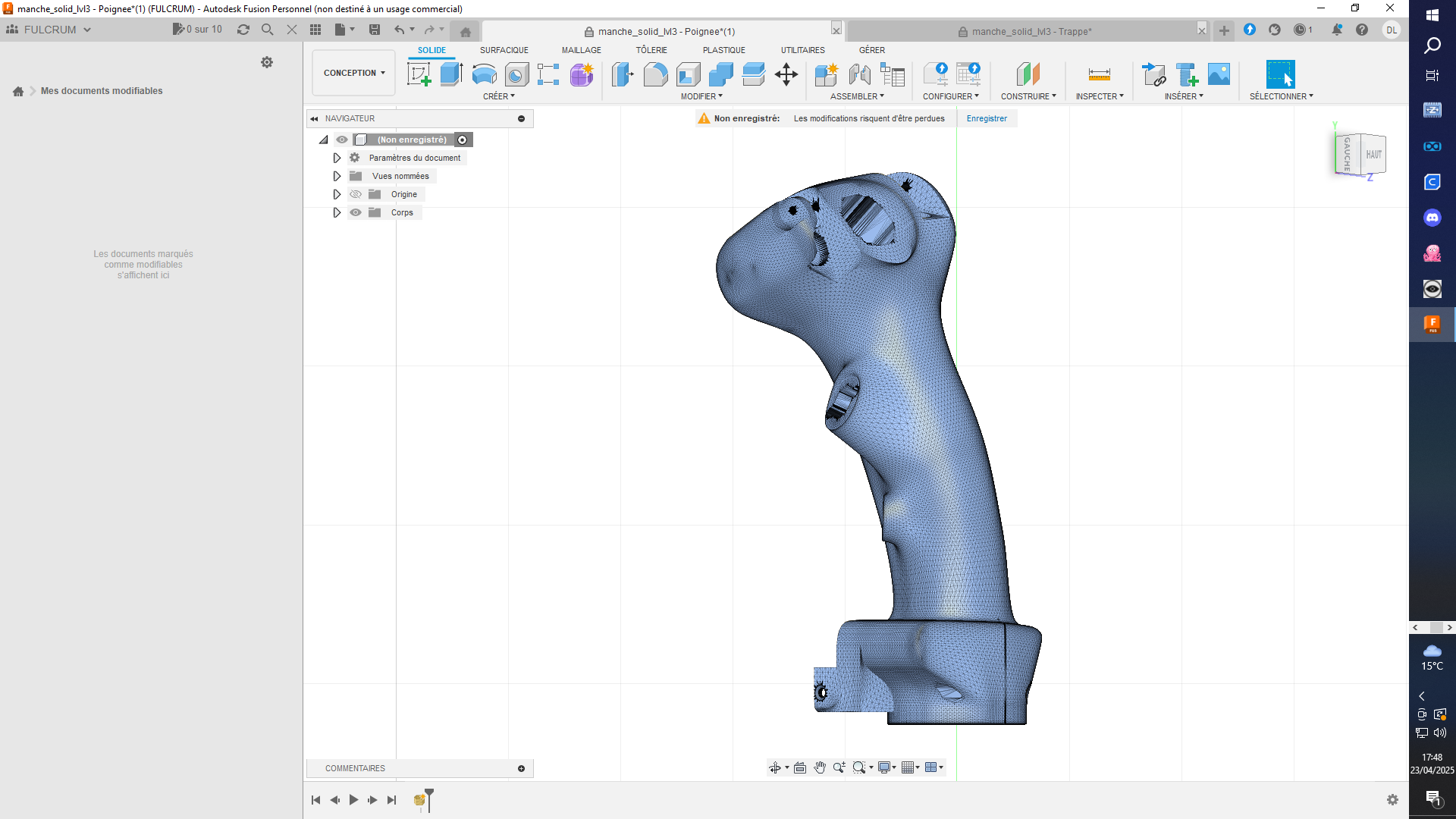Click the Measure tool icon

(x=1099, y=74)
